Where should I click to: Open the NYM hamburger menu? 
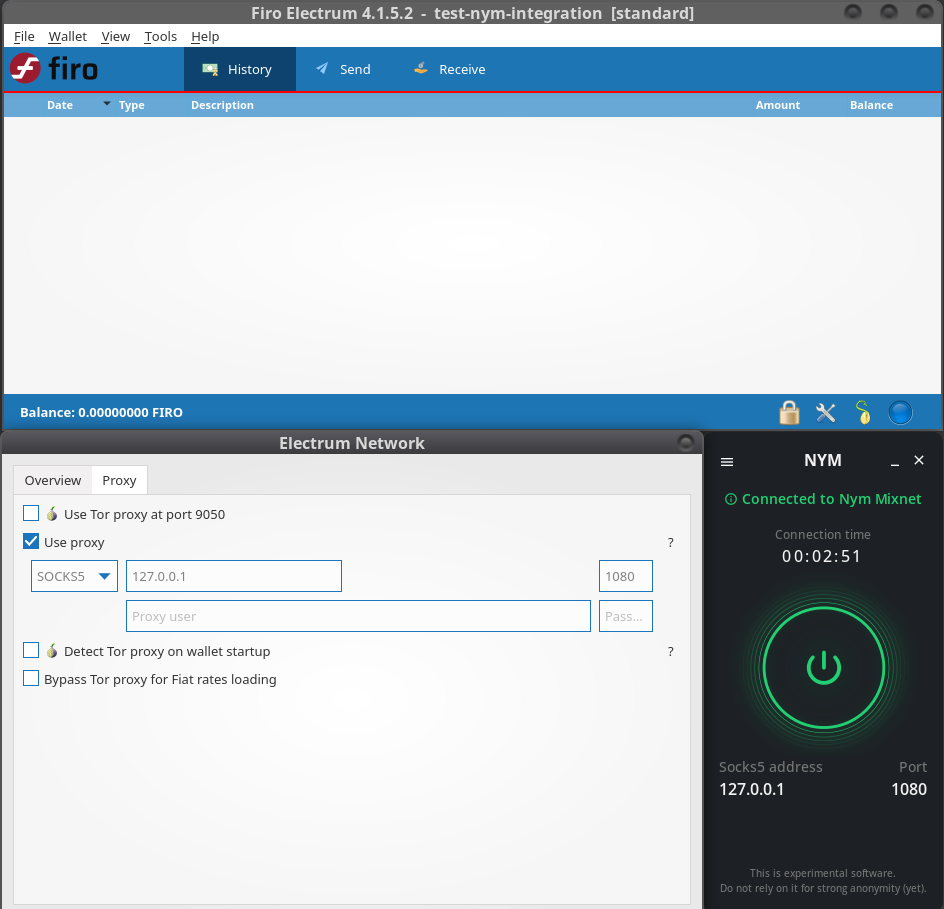(x=727, y=462)
